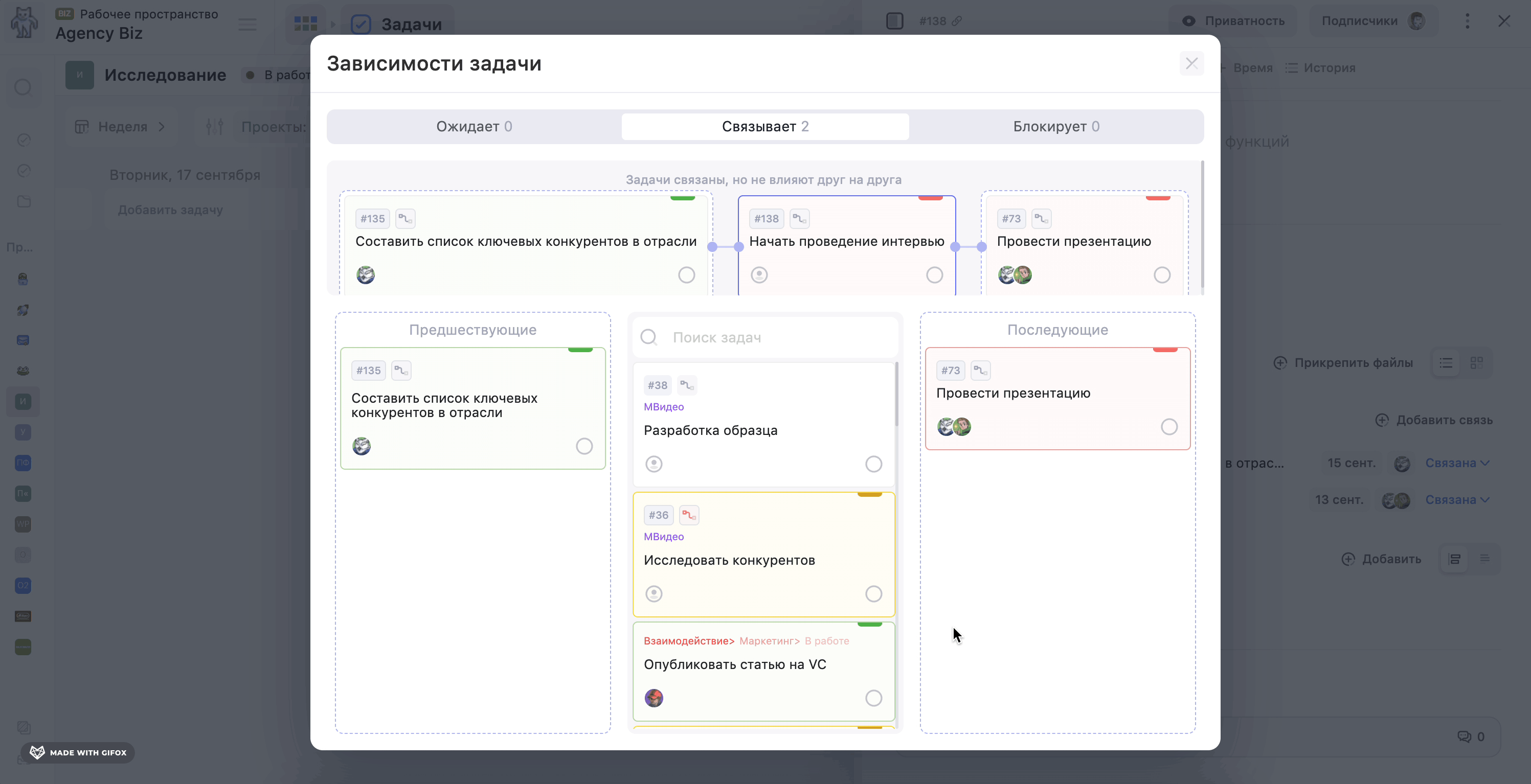The height and width of the screenshot is (784, 1531).
Task: Toggle completion circle on top #138 card
Action: [x=934, y=275]
